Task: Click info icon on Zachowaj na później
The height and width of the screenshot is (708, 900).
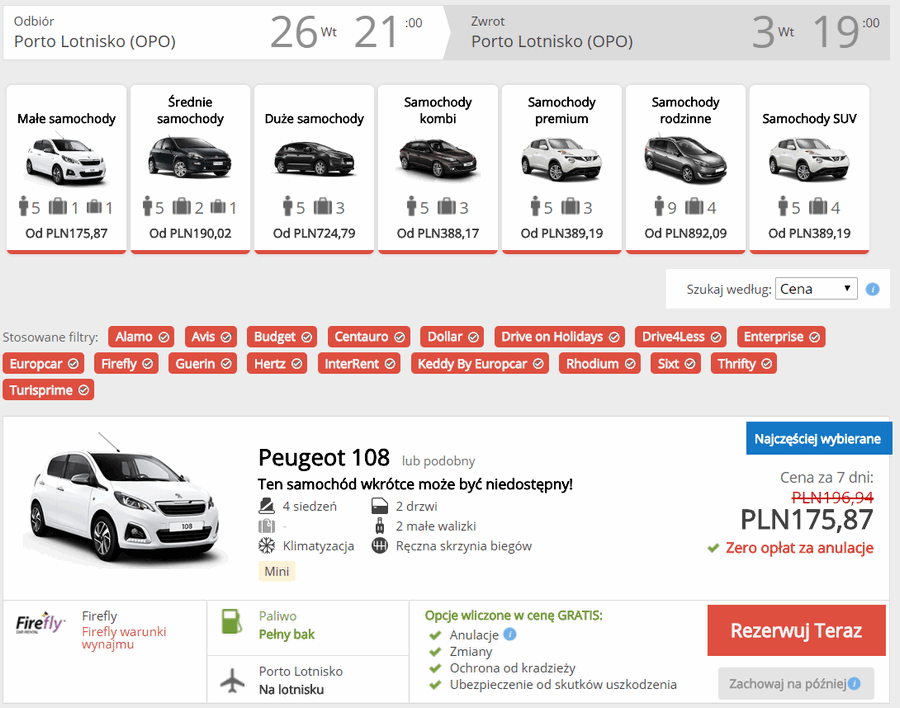Action: (x=854, y=683)
